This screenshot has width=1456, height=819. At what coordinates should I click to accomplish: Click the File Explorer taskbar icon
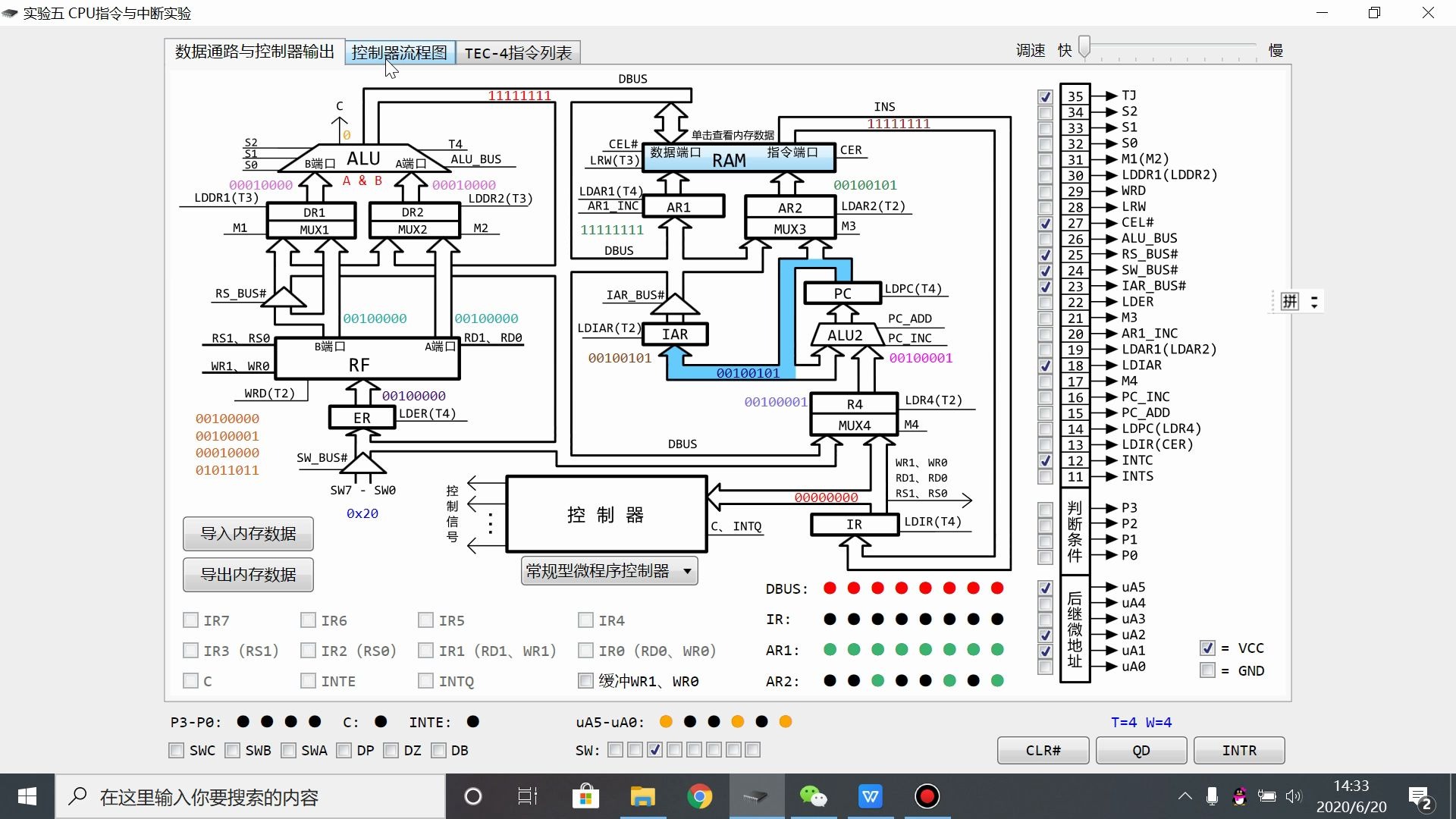coord(642,796)
